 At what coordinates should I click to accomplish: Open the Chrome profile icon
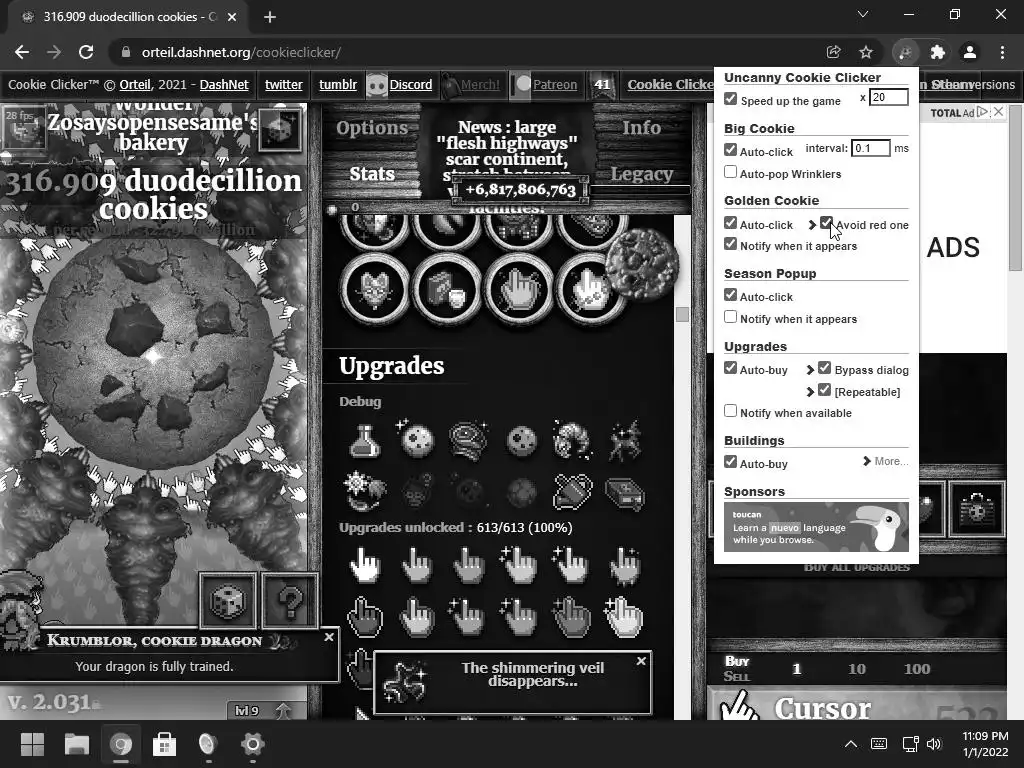click(x=970, y=52)
